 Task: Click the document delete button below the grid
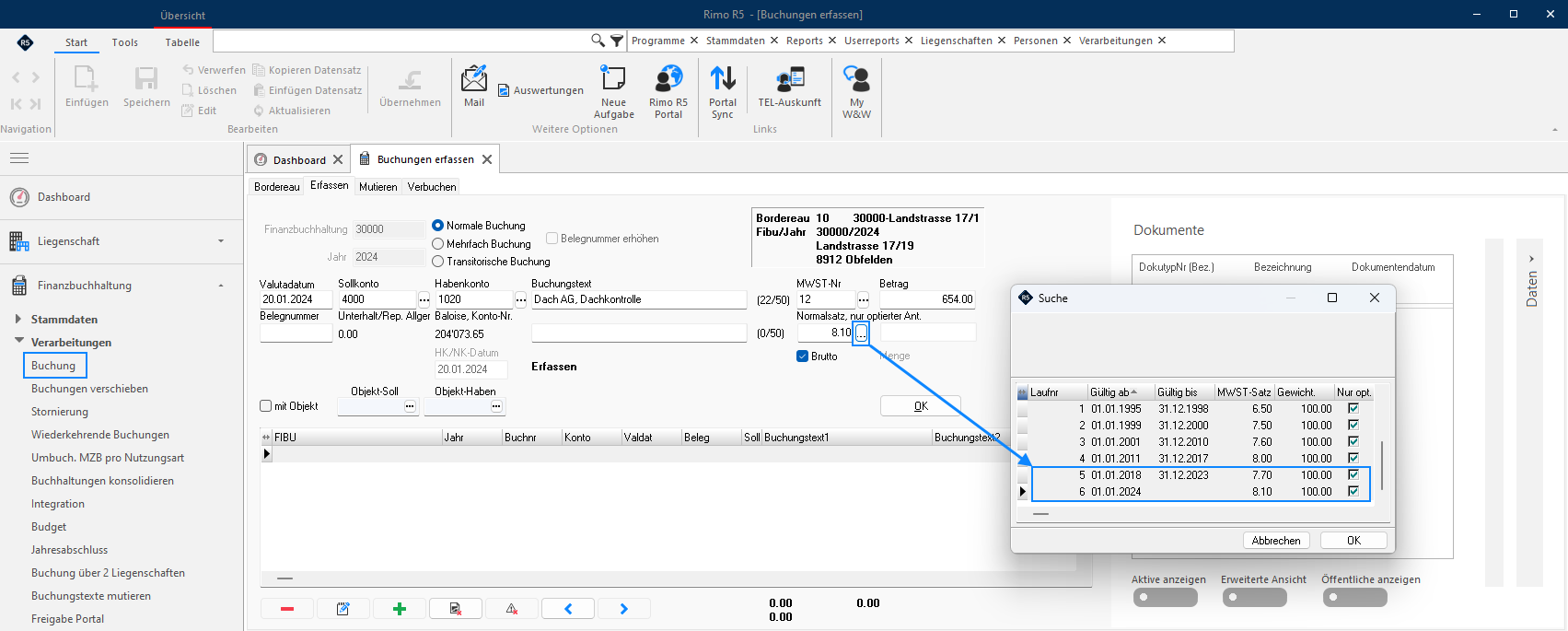(x=456, y=609)
